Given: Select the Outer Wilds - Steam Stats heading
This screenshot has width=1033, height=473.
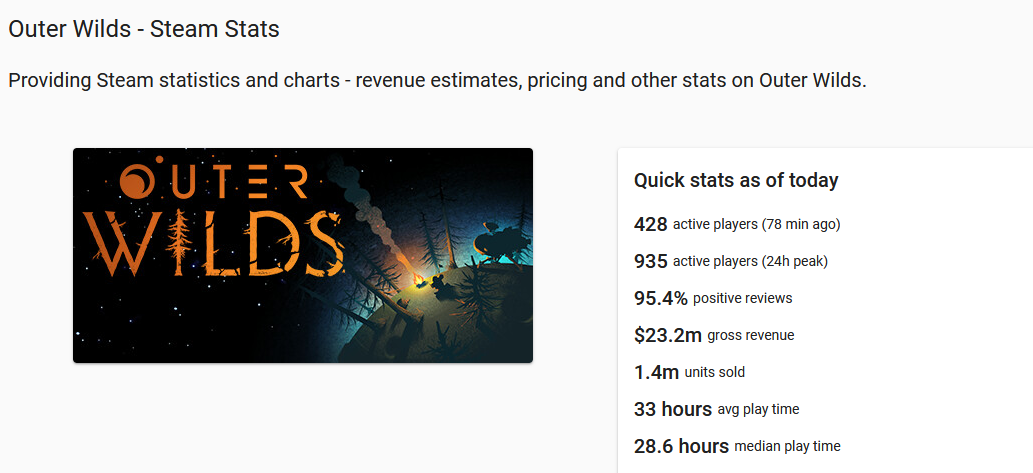Looking at the screenshot, I should tap(144, 29).
